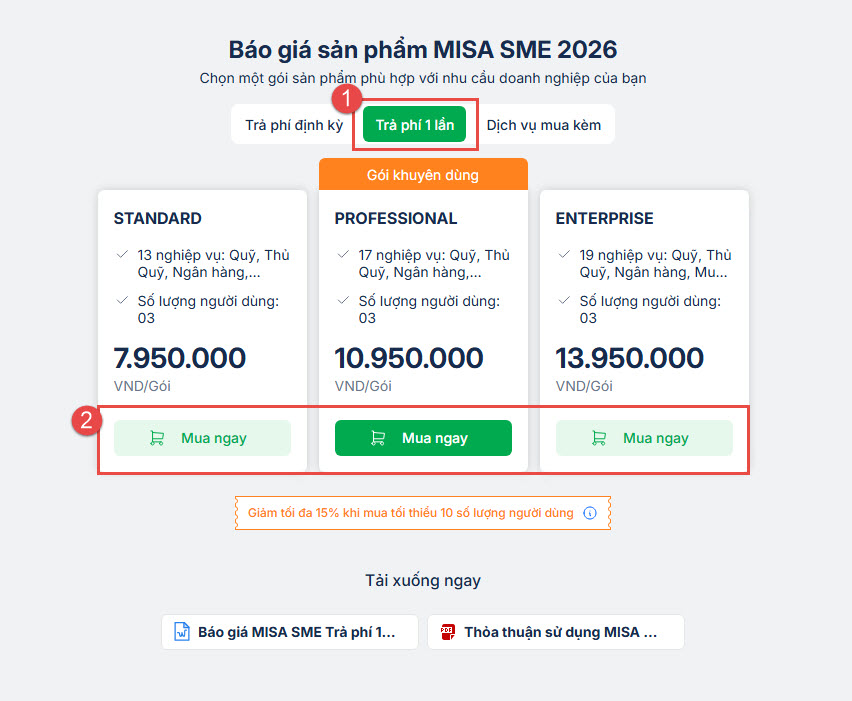852x701 pixels.
Task: Click the PDF icon for Thỏa thuận sử dụng
Action: 447,632
